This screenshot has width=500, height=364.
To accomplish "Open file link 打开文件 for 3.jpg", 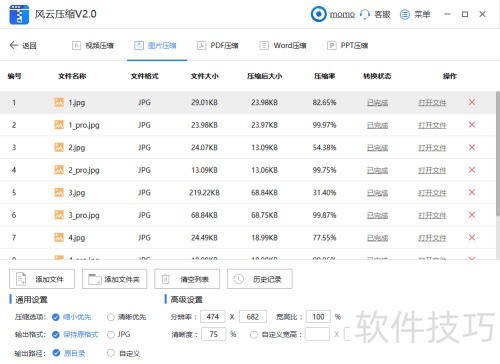I will (432, 193).
